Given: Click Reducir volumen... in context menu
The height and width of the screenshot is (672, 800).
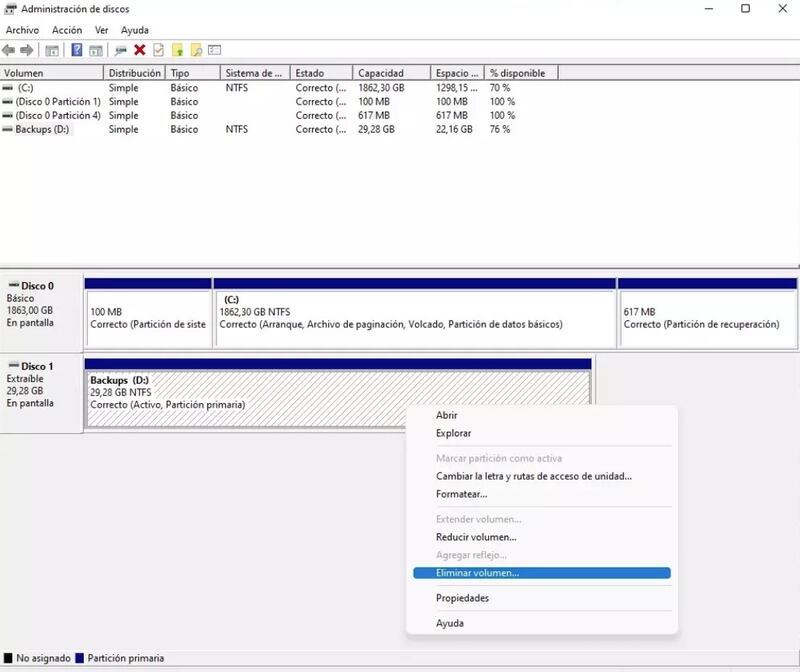Looking at the screenshot, I should pyautogui.click(x=476, y=537).
